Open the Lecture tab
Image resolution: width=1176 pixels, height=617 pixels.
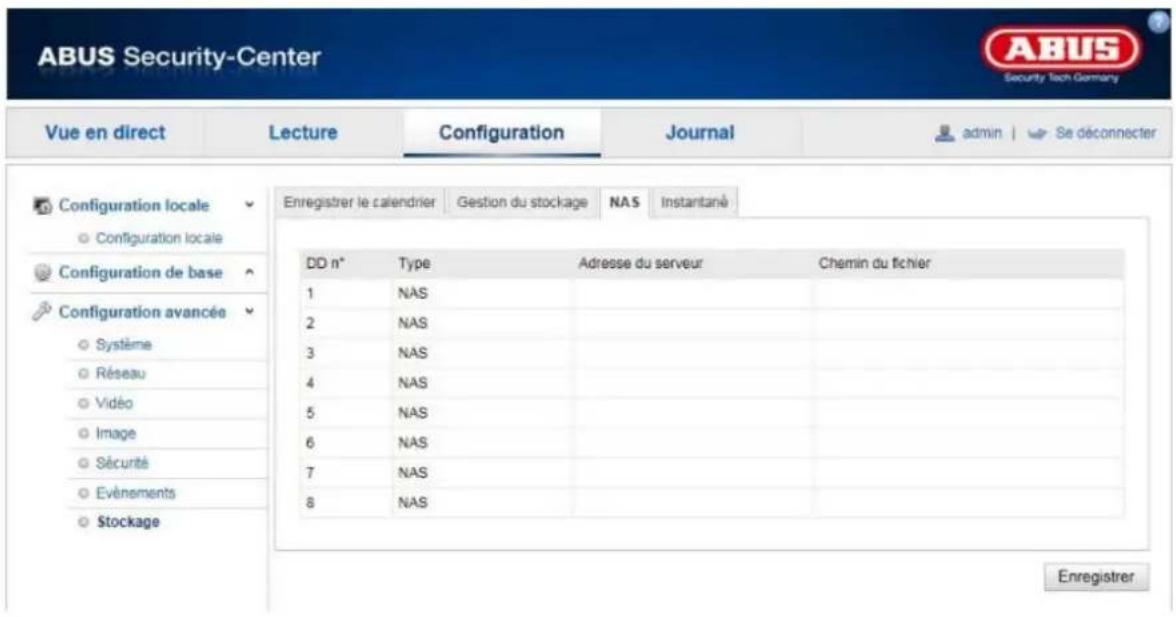(303, 133)
